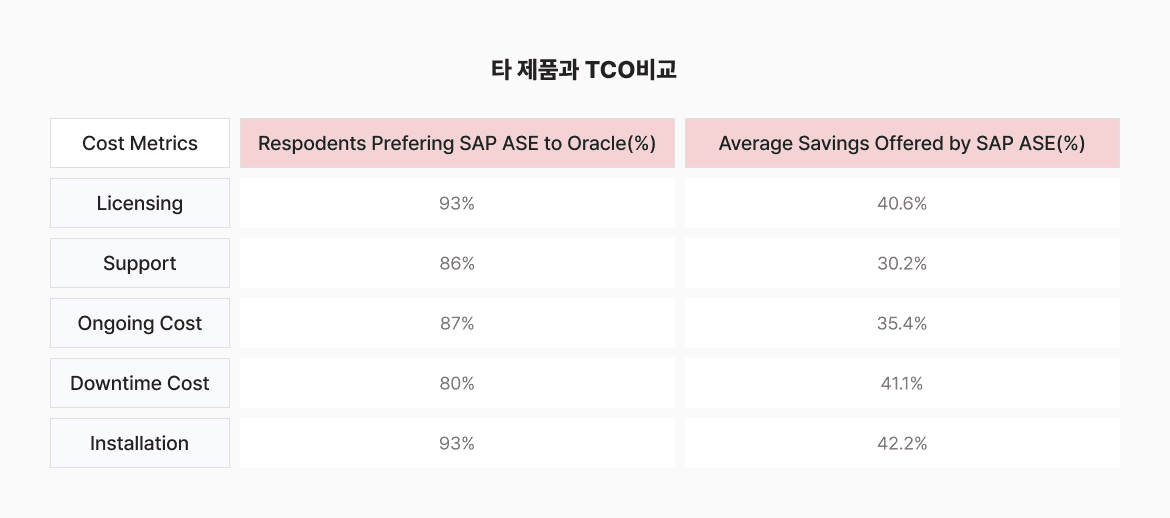Select the Downtime Cost row label
This screenshot has width=1170, height=518.
point(140,383)
